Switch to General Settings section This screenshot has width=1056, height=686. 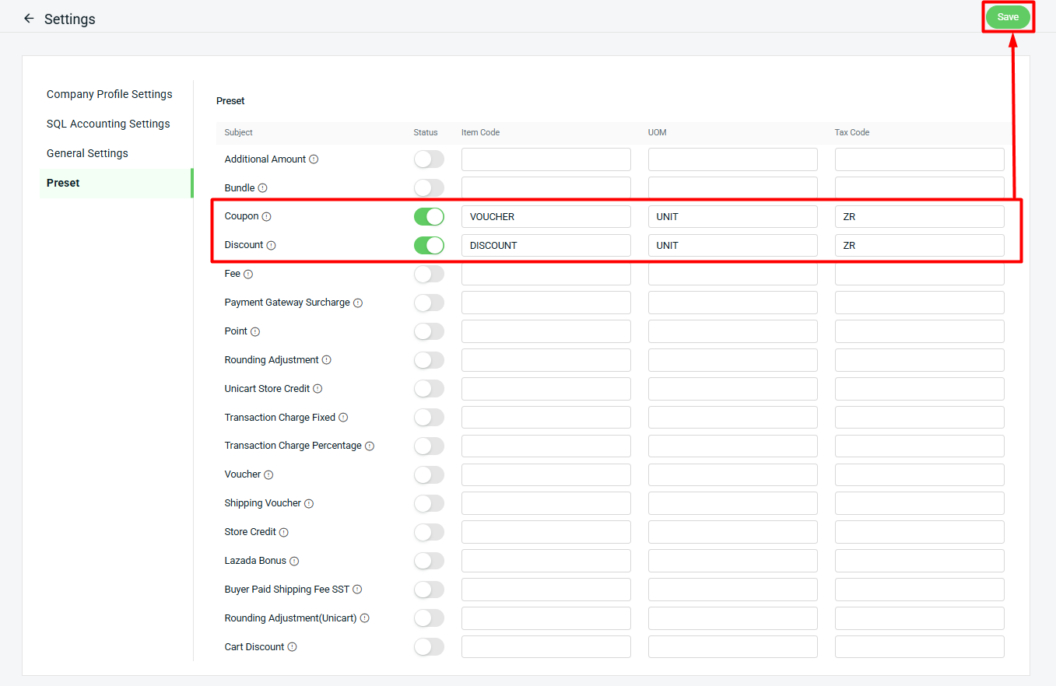coord(87,153)
